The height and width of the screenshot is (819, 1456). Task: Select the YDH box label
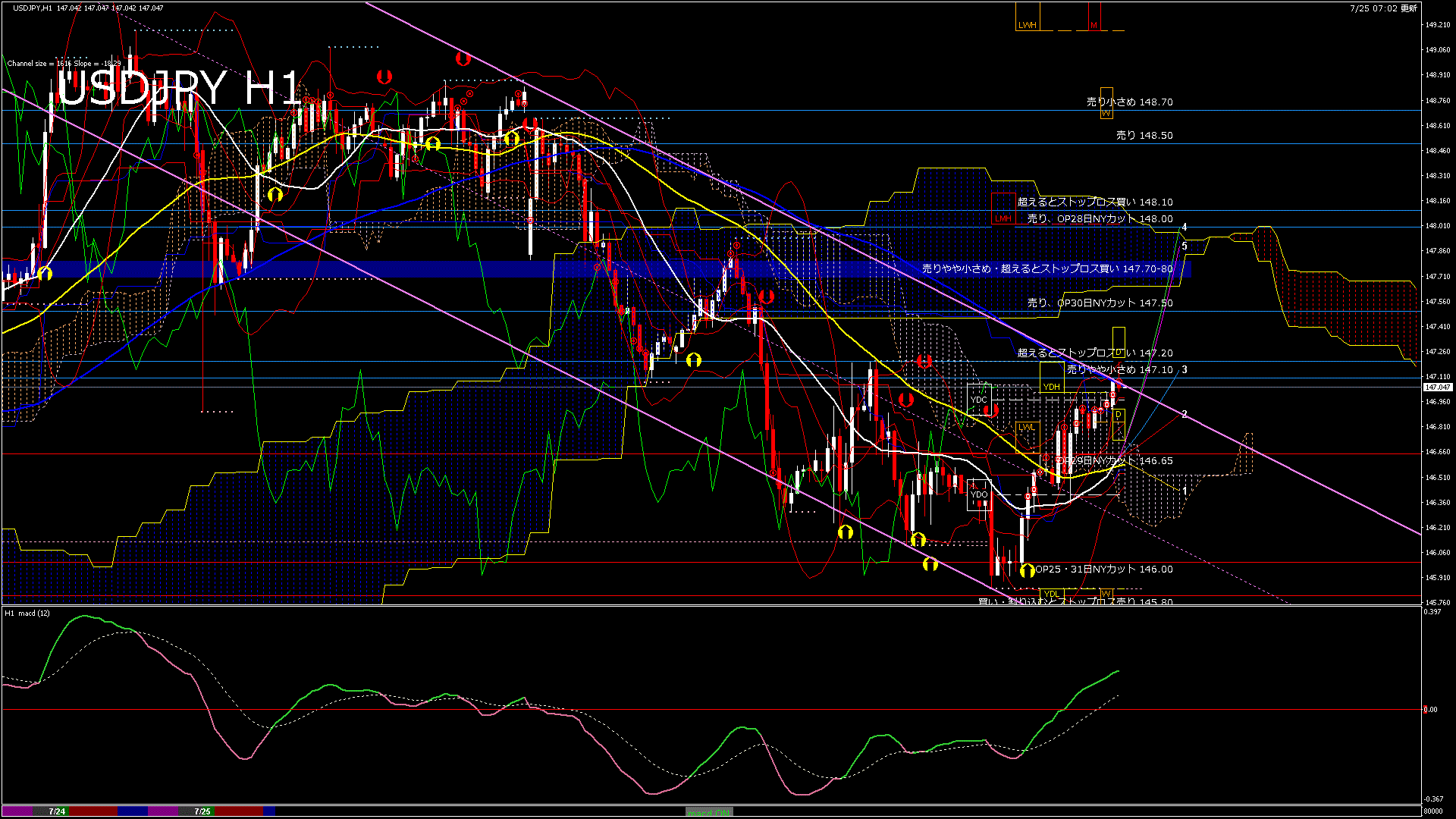click(x=1051, y=387)
